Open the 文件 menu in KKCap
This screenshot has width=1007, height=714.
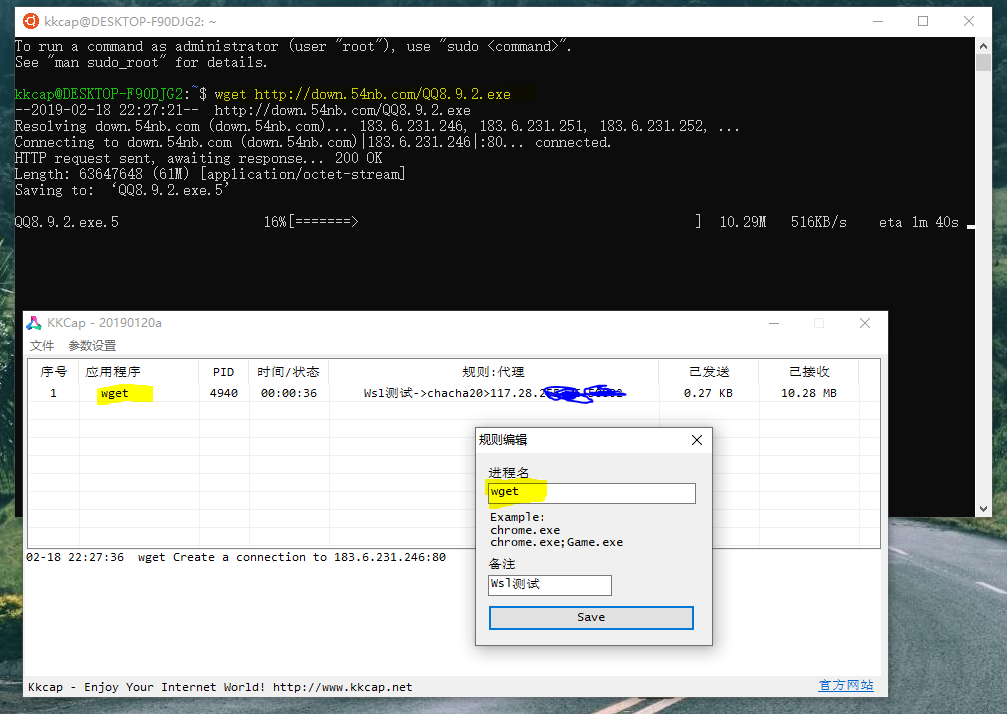(x=42, y=345)
